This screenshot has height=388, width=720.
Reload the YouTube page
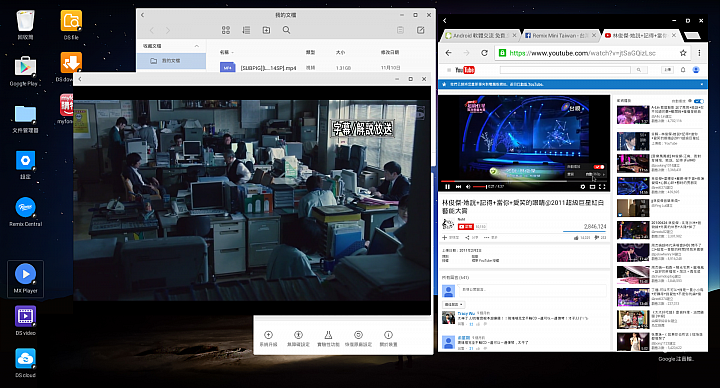tap(484, 53)
